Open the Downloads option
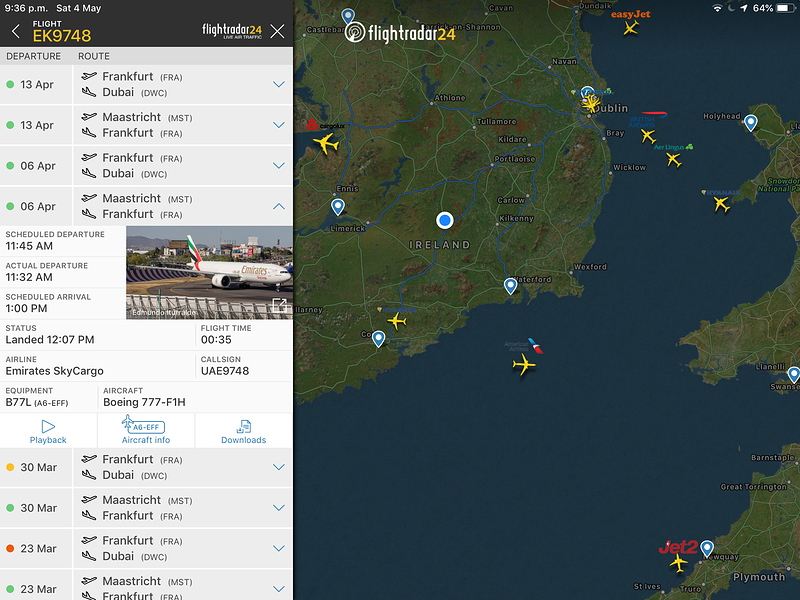 (x=244, y=431)
